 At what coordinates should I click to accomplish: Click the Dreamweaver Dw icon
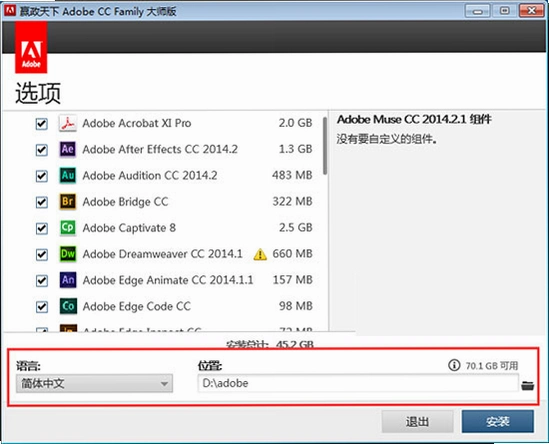tap(68, 254)
